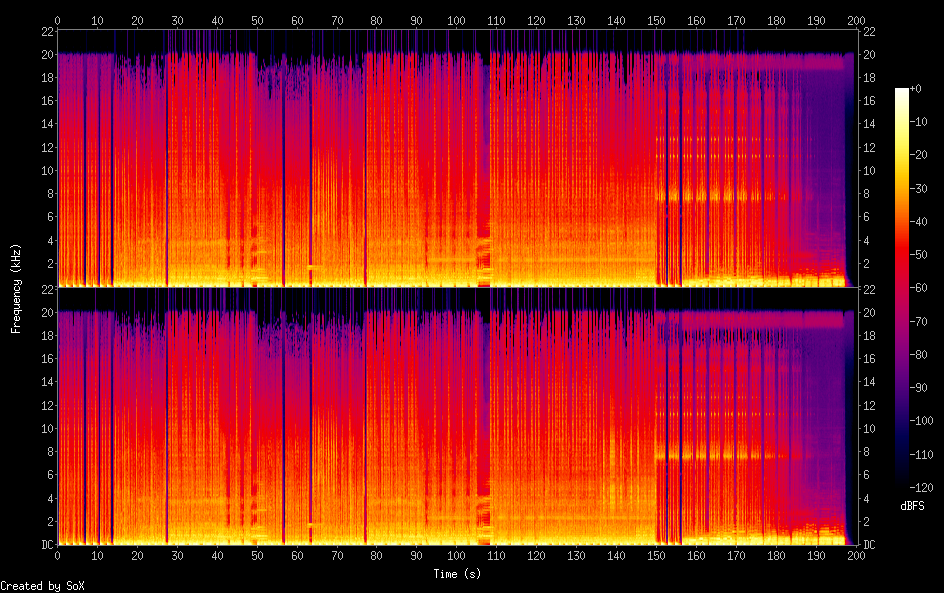Click the "Frequency (kHz)" axis label

point(16,288)
